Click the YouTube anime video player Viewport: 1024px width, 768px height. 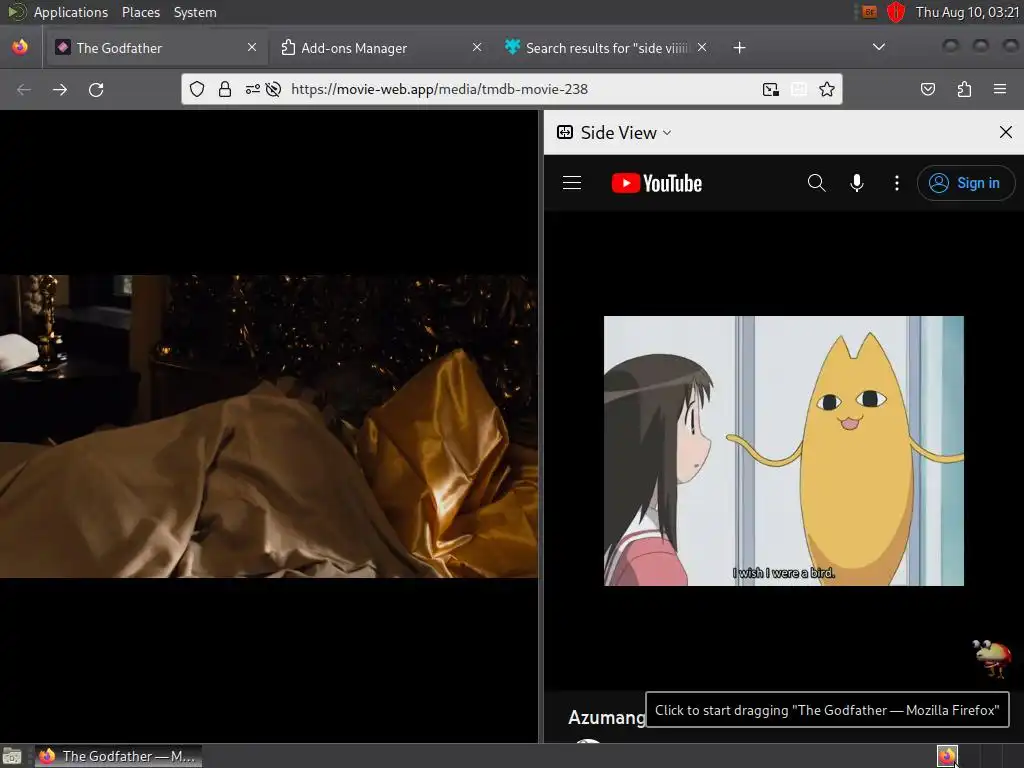784,451
